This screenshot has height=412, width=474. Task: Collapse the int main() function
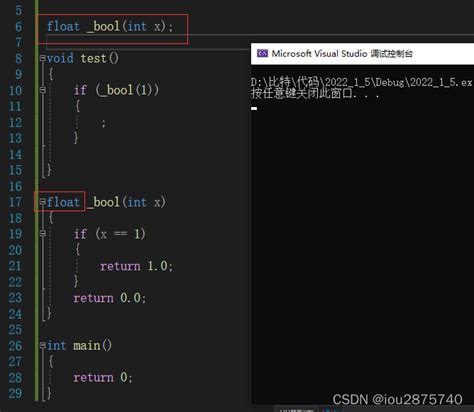pyautogui.click(x=43, y=345)
